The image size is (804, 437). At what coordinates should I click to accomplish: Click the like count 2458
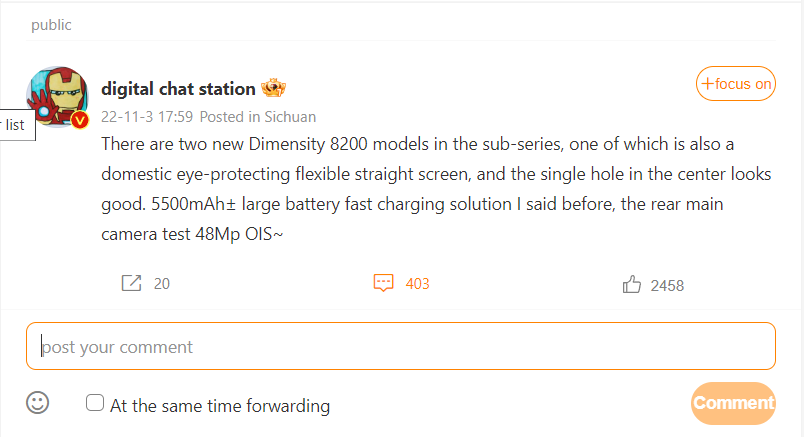click(667, 285)
